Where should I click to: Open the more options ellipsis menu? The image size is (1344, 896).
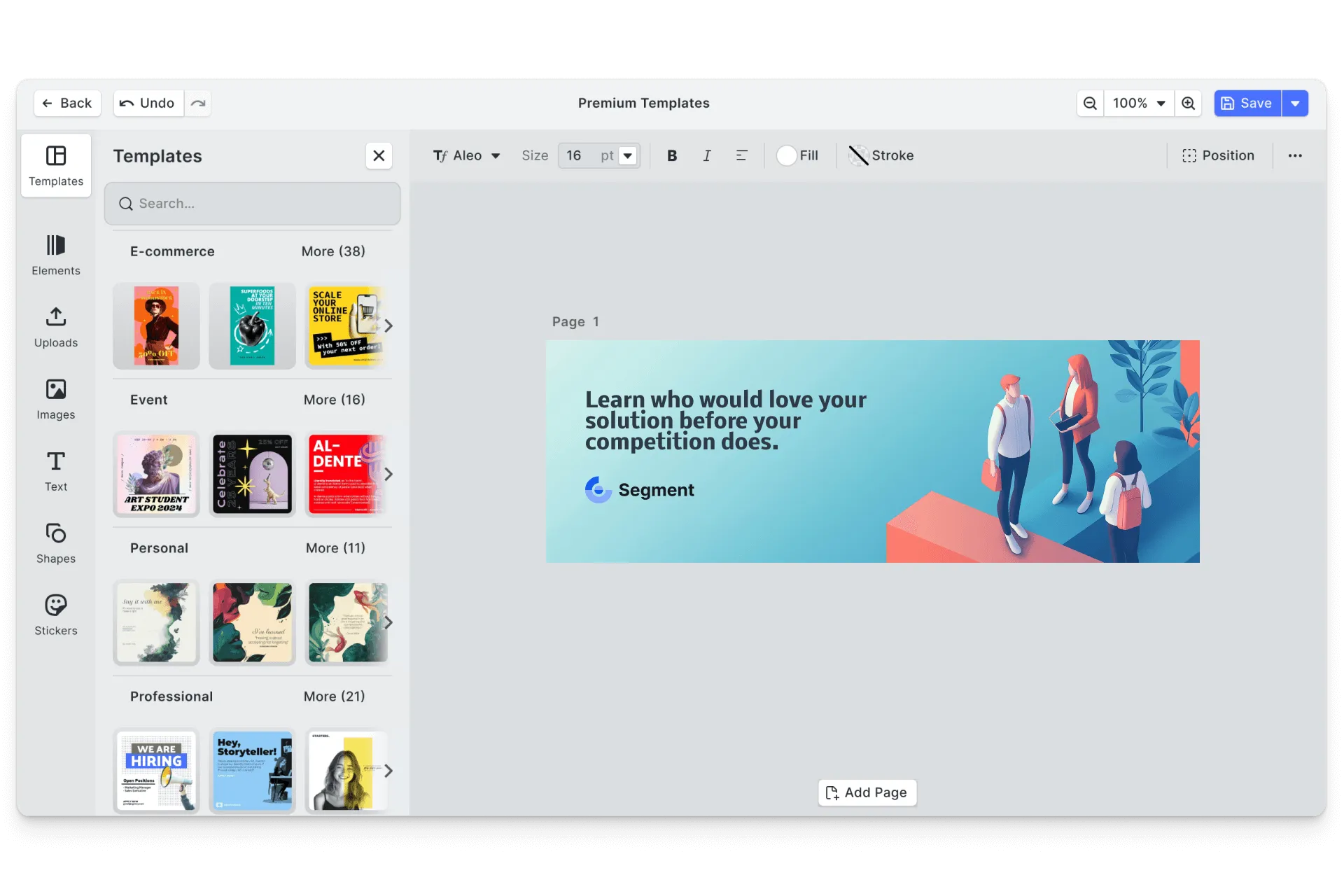tap(1295, 155)
